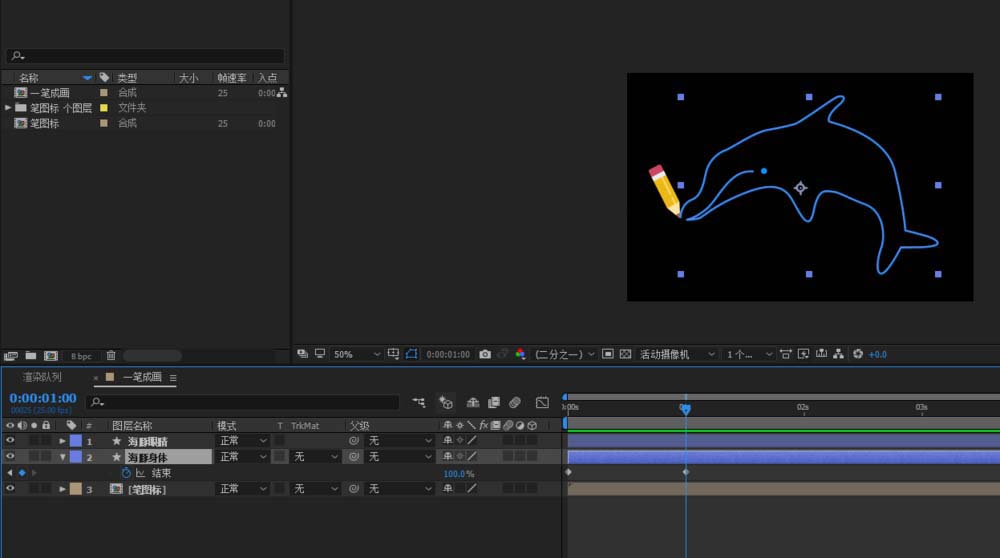This screenshot has width=1000, height=558.
Task: Click the Show Channel color icon
Action: pyautogui.click(x=520, y=354)
